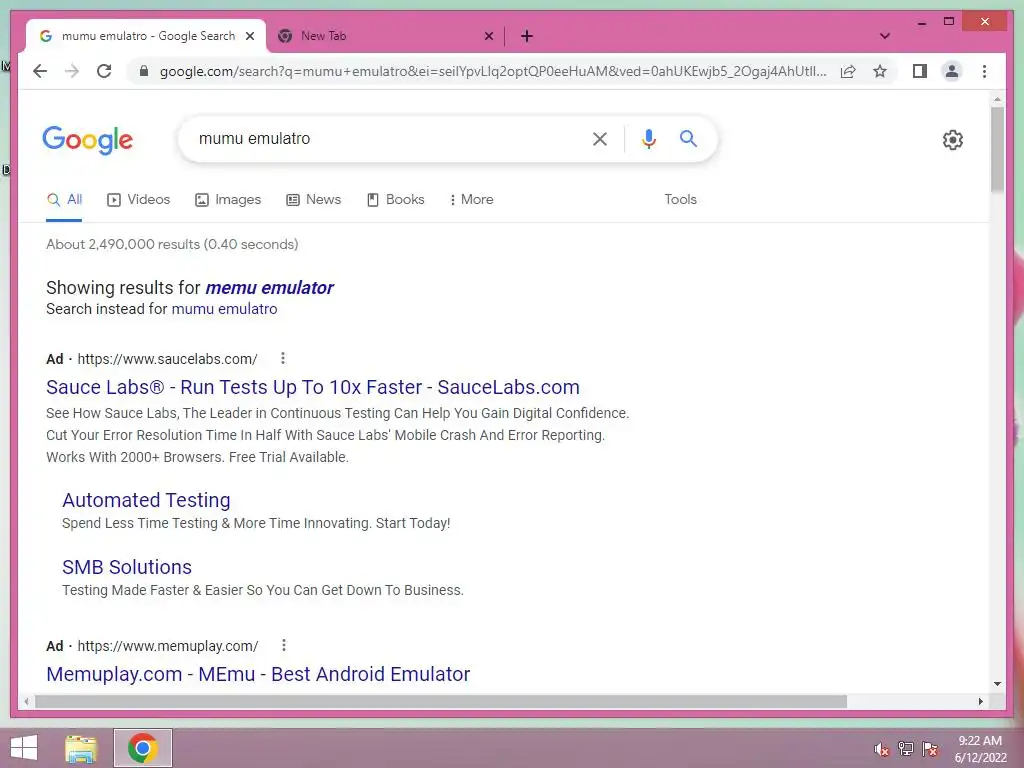Viewport: 1024px width, 768px height.
Task: Open a new tab with the plus button
Action: (526, 36)
